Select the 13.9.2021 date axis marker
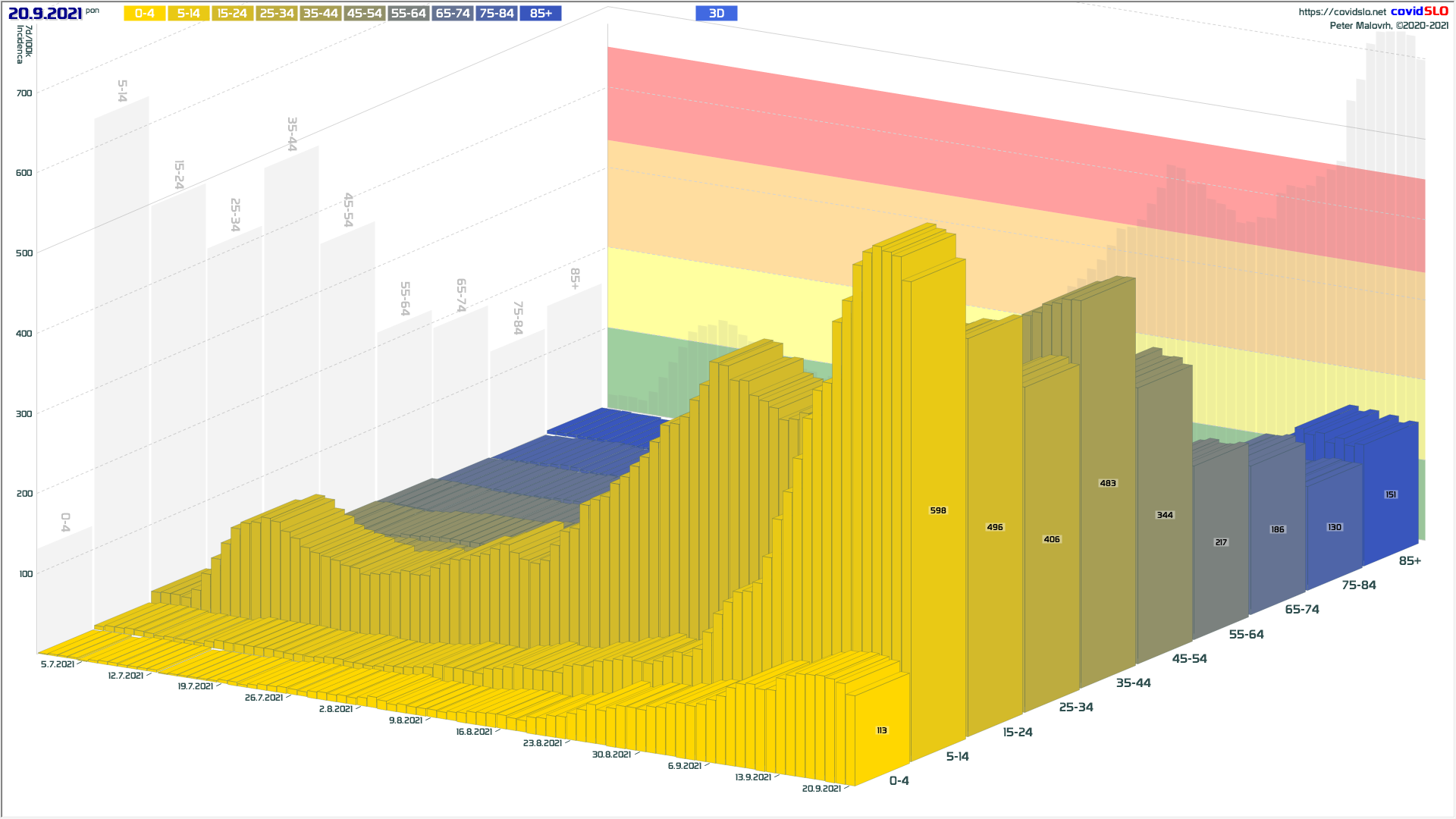Screen dimensions: 1456x819 point(752,777)
